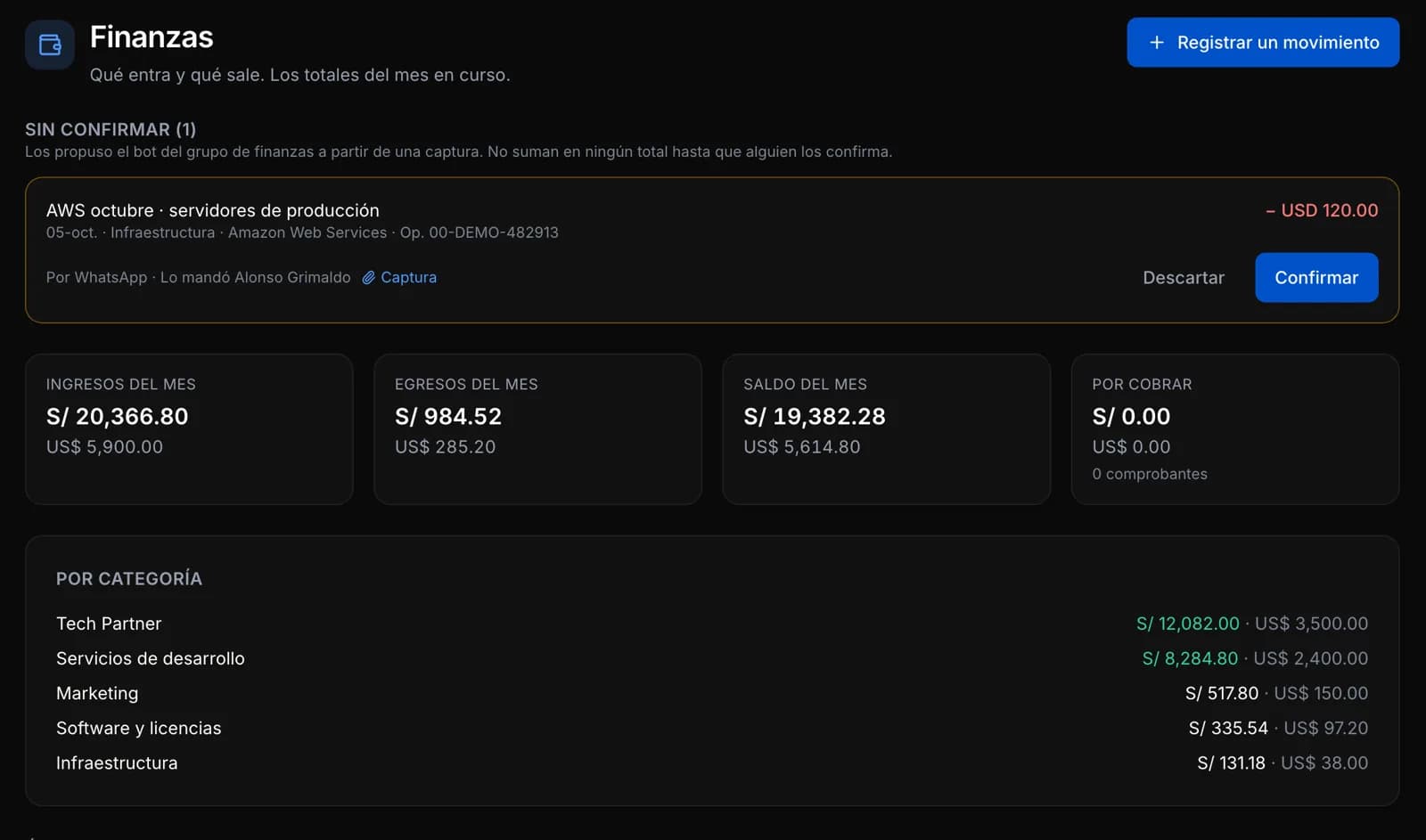The width and height of the screenshot is (1426, 840).
Task: Click the Por cobrar '0 comprobantes' text
Action: pyautogui.click(x=1150, y=474)
